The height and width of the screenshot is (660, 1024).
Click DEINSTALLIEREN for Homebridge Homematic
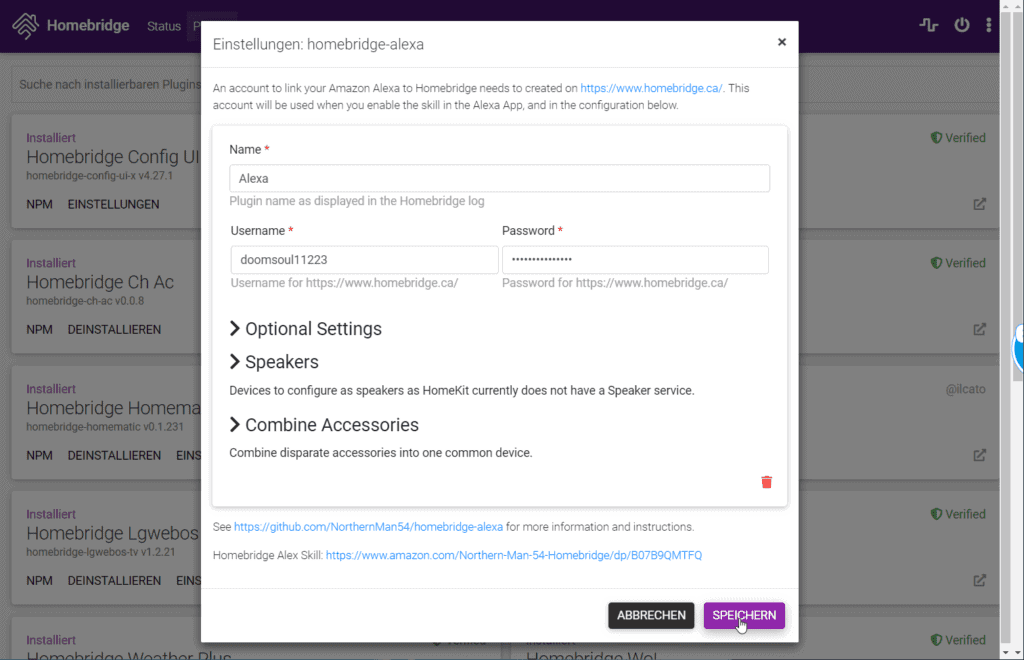(x=114, y=456)
